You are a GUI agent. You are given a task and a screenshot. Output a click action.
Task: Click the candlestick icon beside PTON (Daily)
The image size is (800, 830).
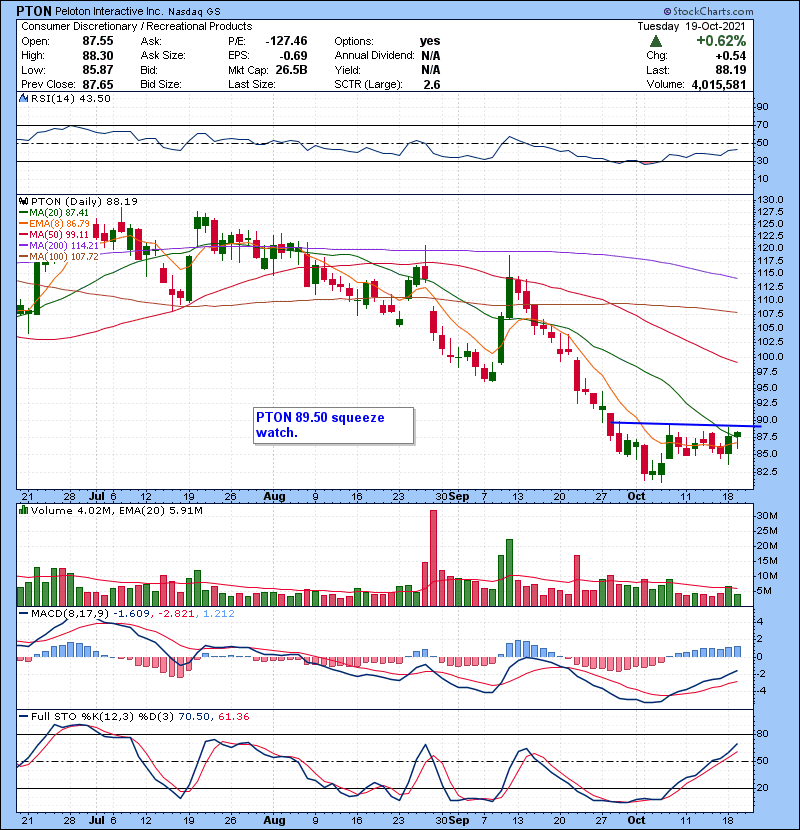(23, 202)
